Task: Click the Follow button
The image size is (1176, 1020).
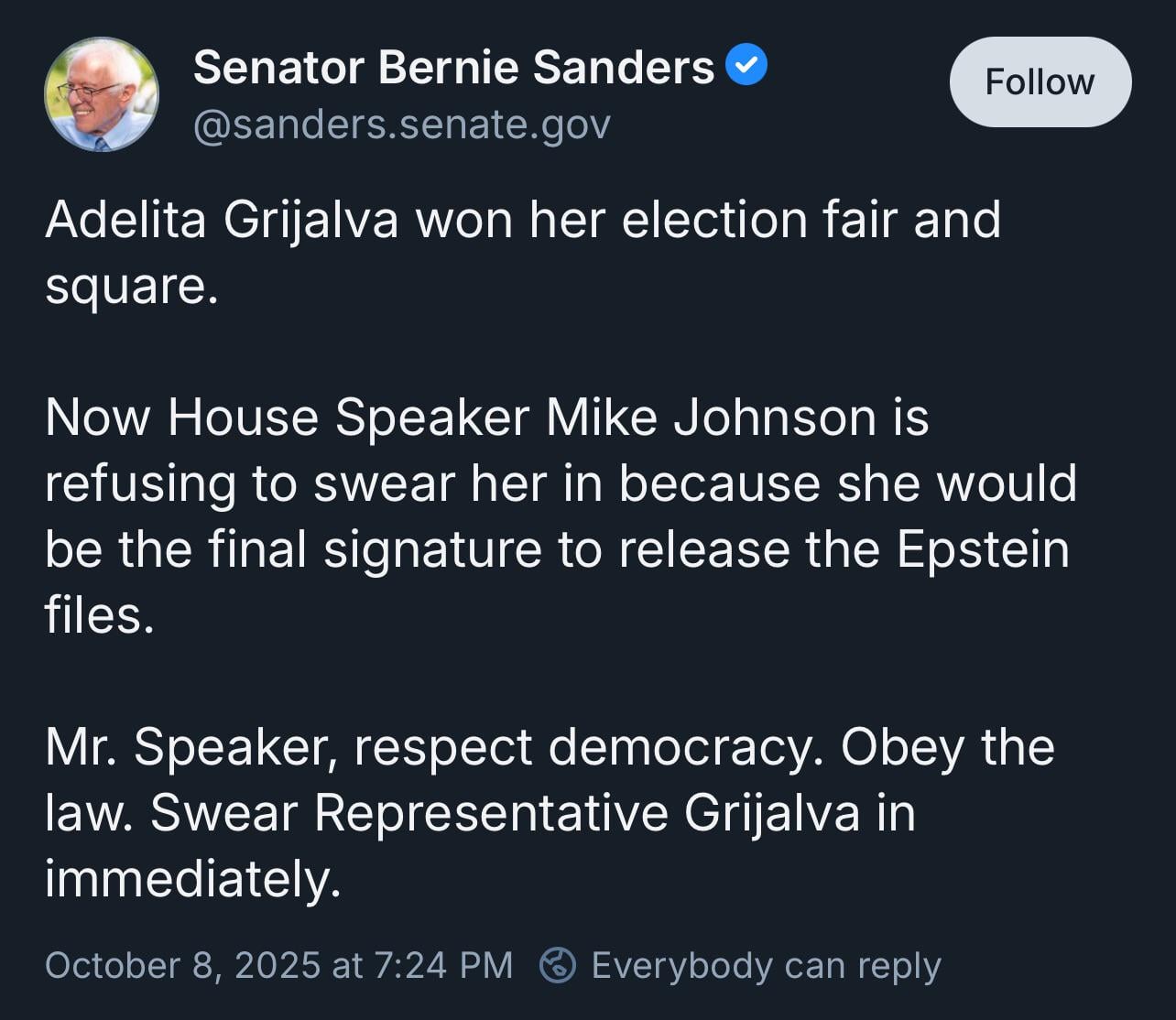Action: [1040, 82]
